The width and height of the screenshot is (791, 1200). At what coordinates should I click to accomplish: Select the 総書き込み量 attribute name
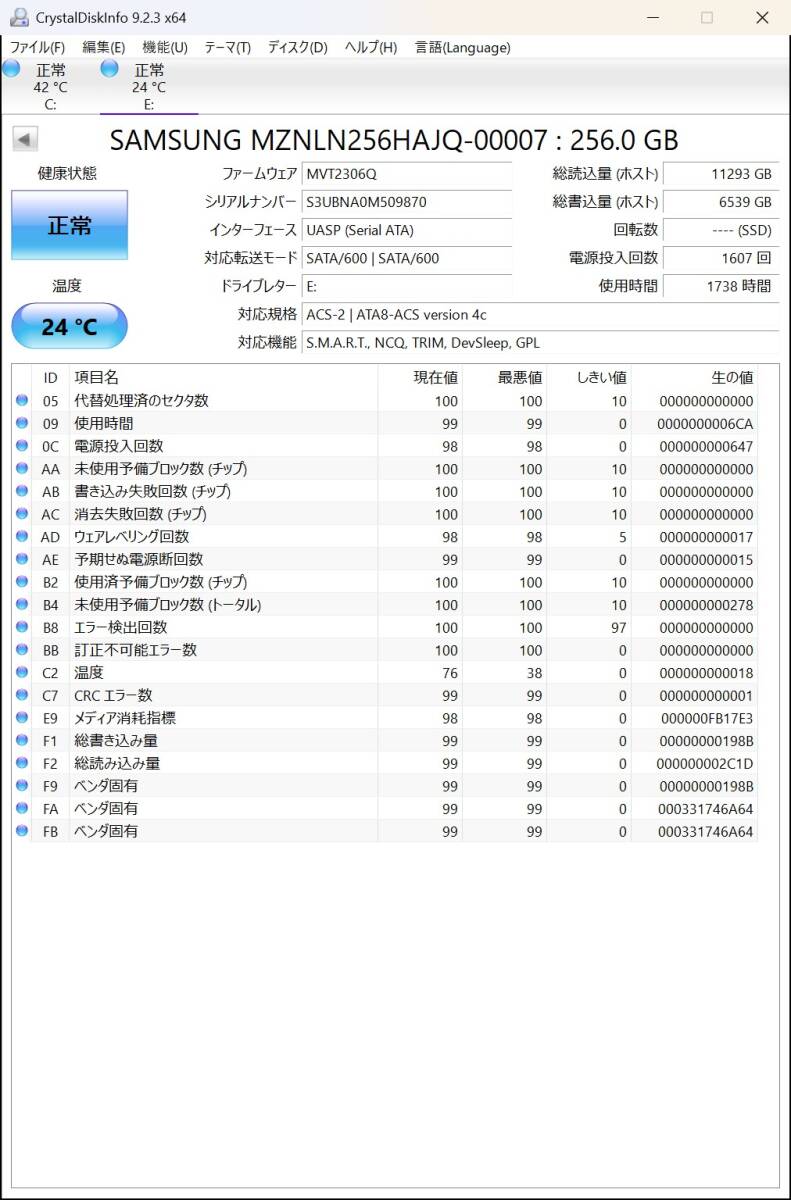click(116, 741)
